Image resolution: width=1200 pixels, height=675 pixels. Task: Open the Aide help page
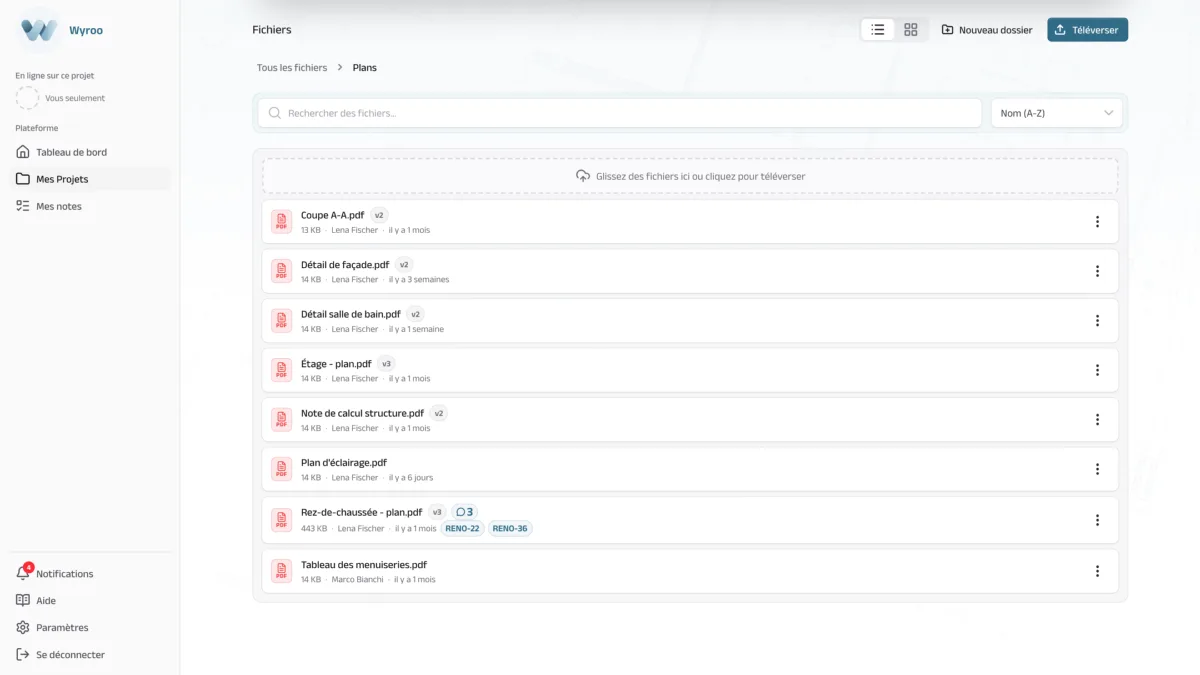(90, 601)
